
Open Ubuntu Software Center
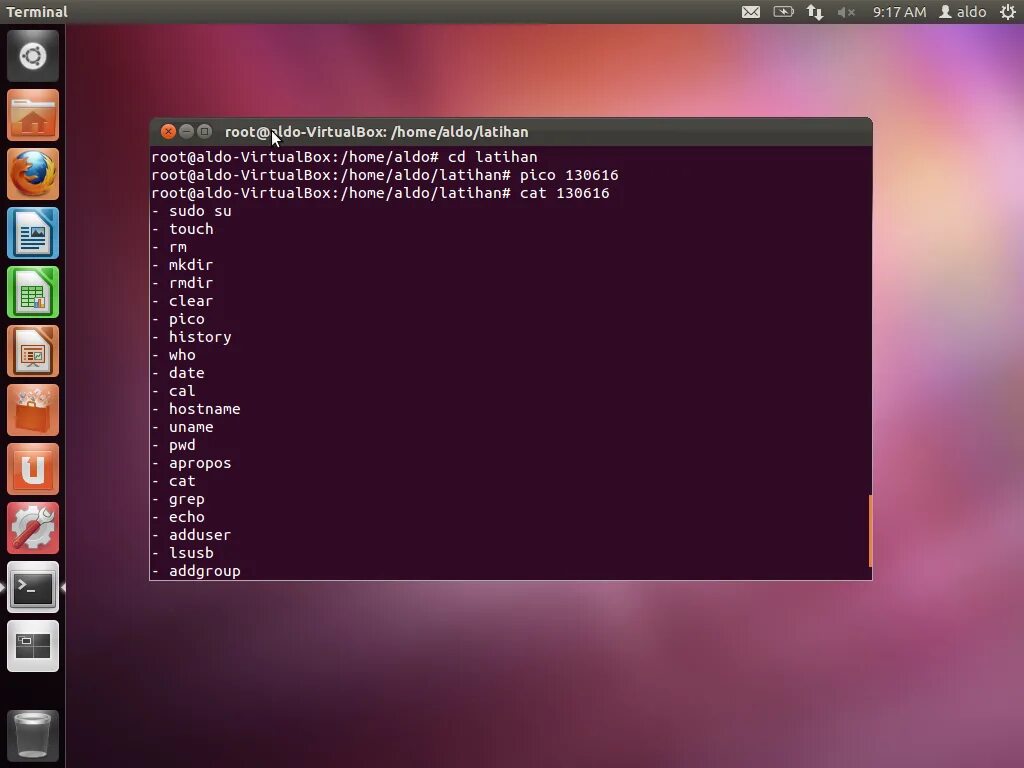33,411
